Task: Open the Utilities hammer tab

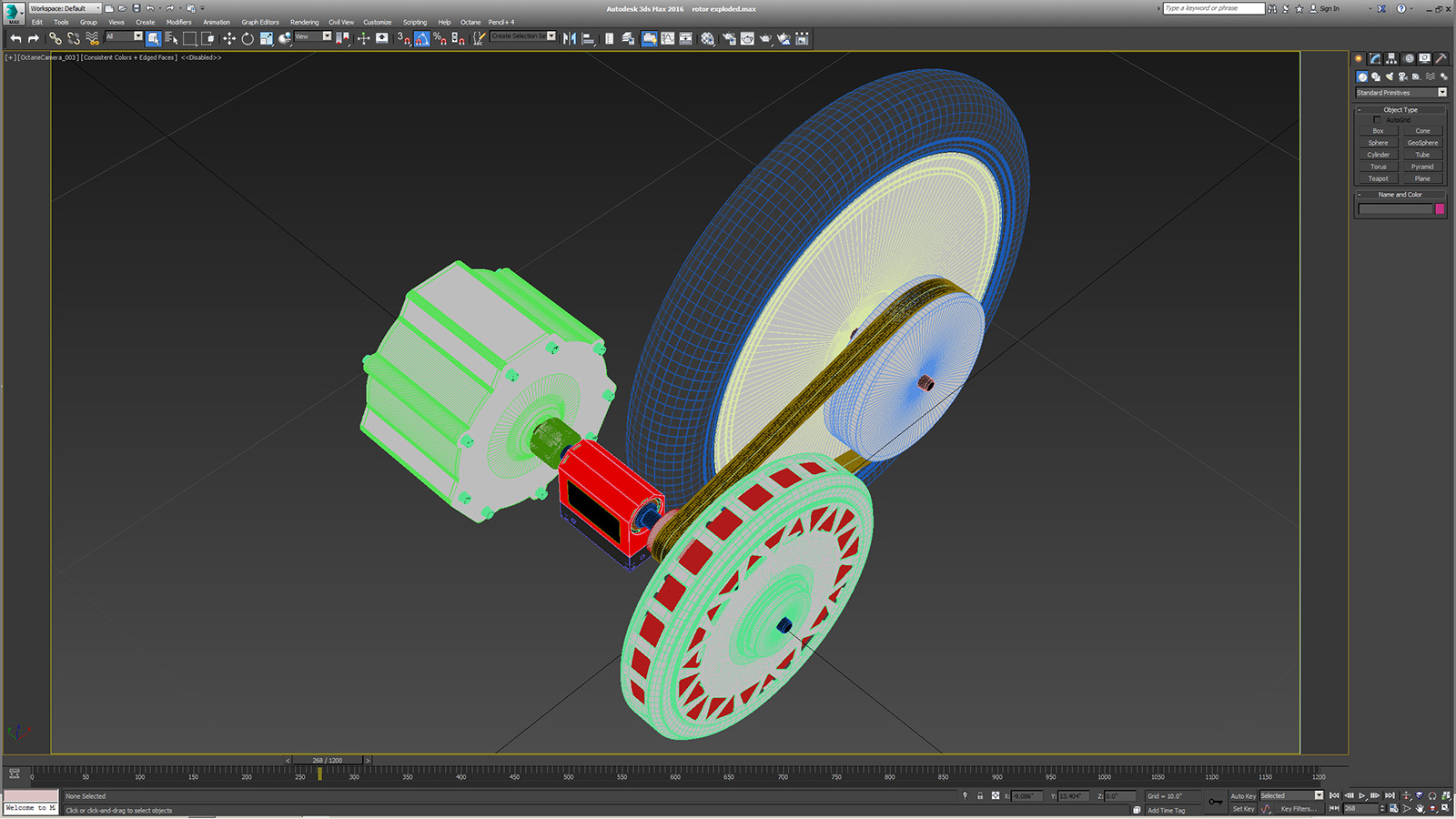Action: (x=1441, y=58)
